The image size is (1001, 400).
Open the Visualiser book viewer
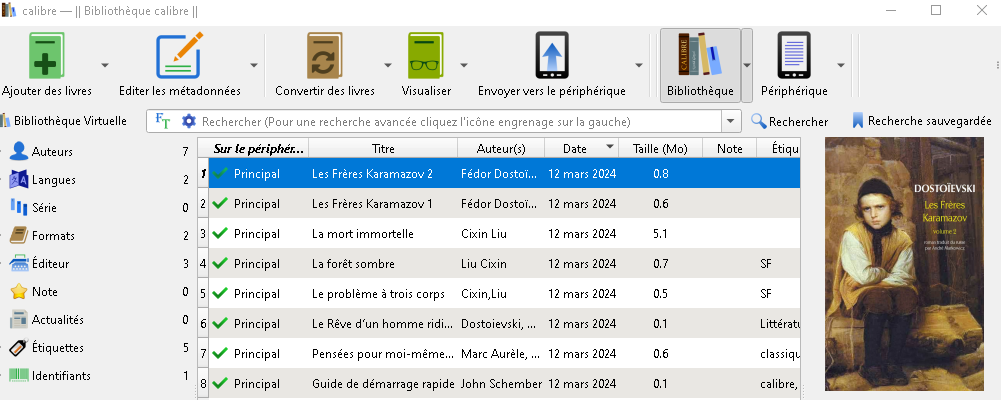[x=426, y=56]
